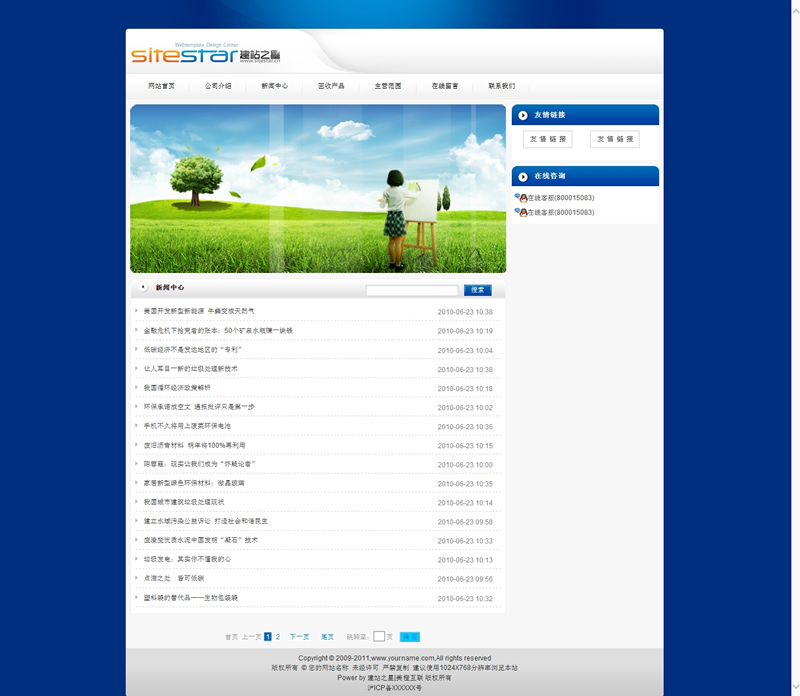
Task: Focus the news search text field
Action: pyautogui.click(x=411, y=290)
